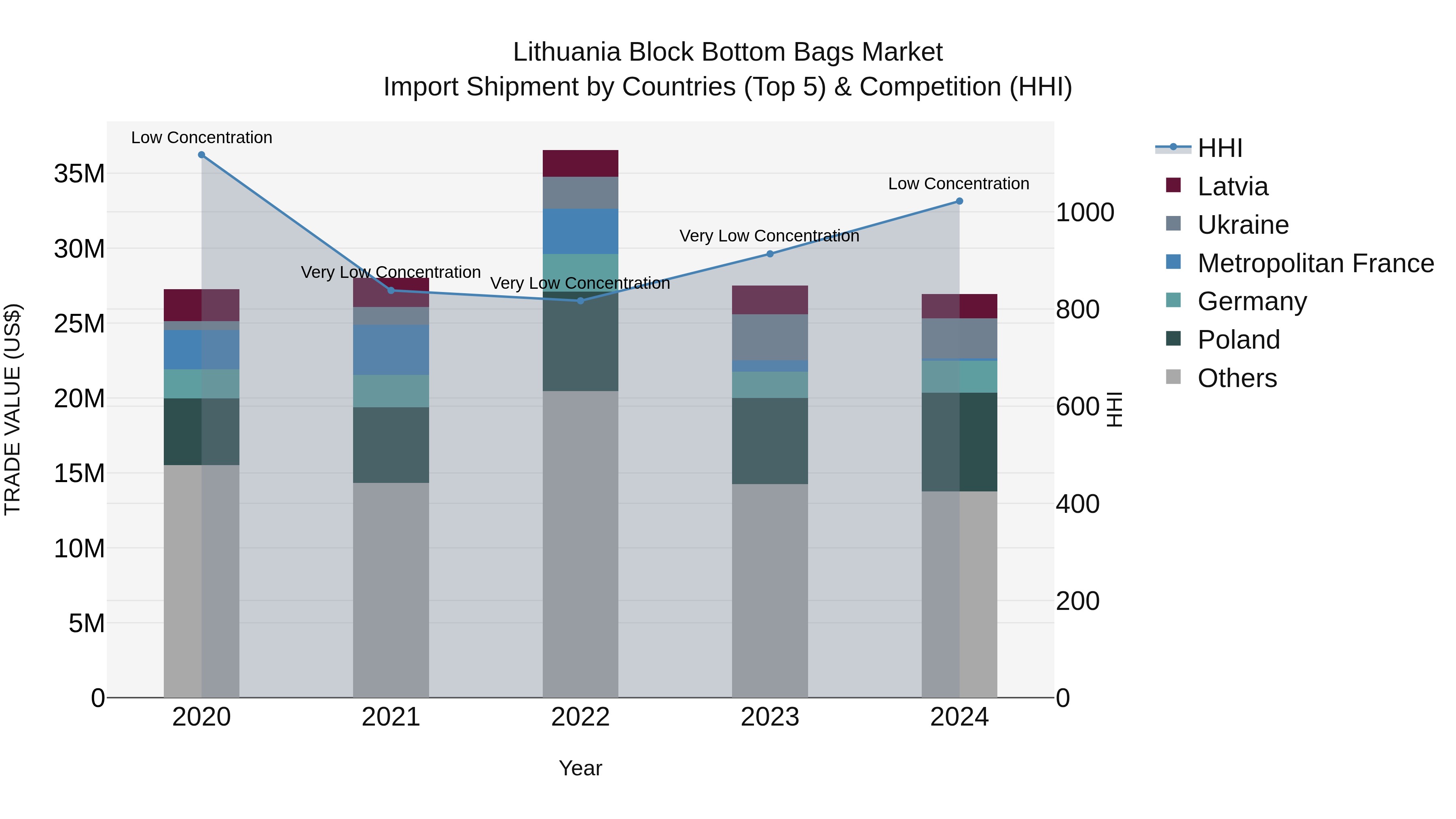The width and height of the screenshot is (1456, 819).
Task: Click the 2021 Metropolitan France bar segment
Action: click(391, 350)
